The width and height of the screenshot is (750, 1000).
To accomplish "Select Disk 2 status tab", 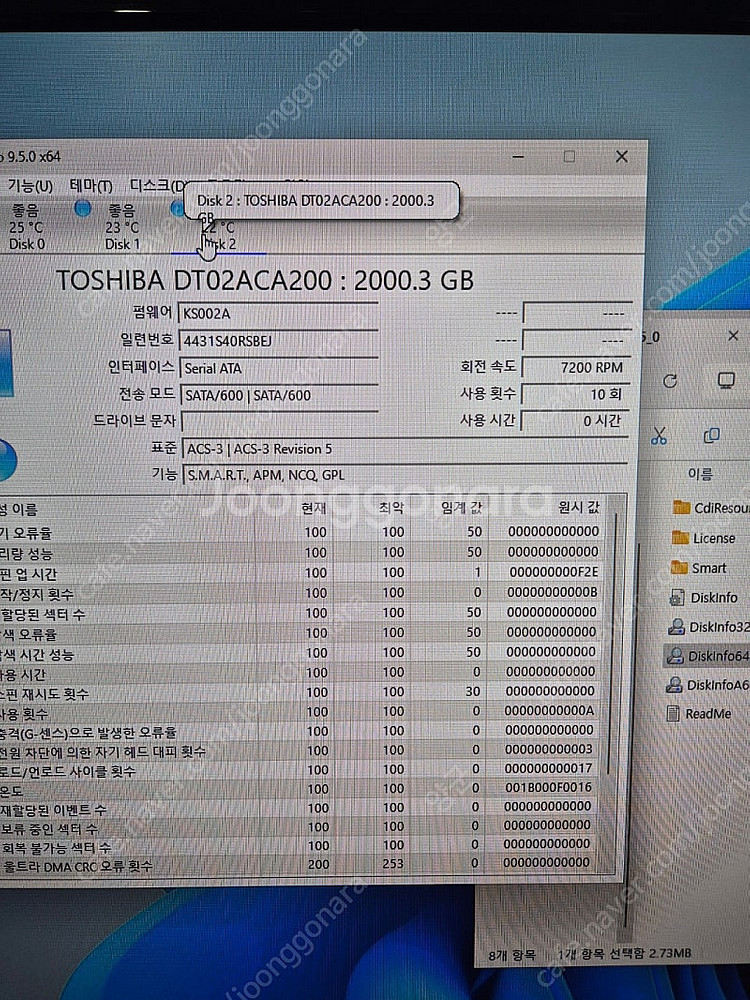I will click(219, 235).
